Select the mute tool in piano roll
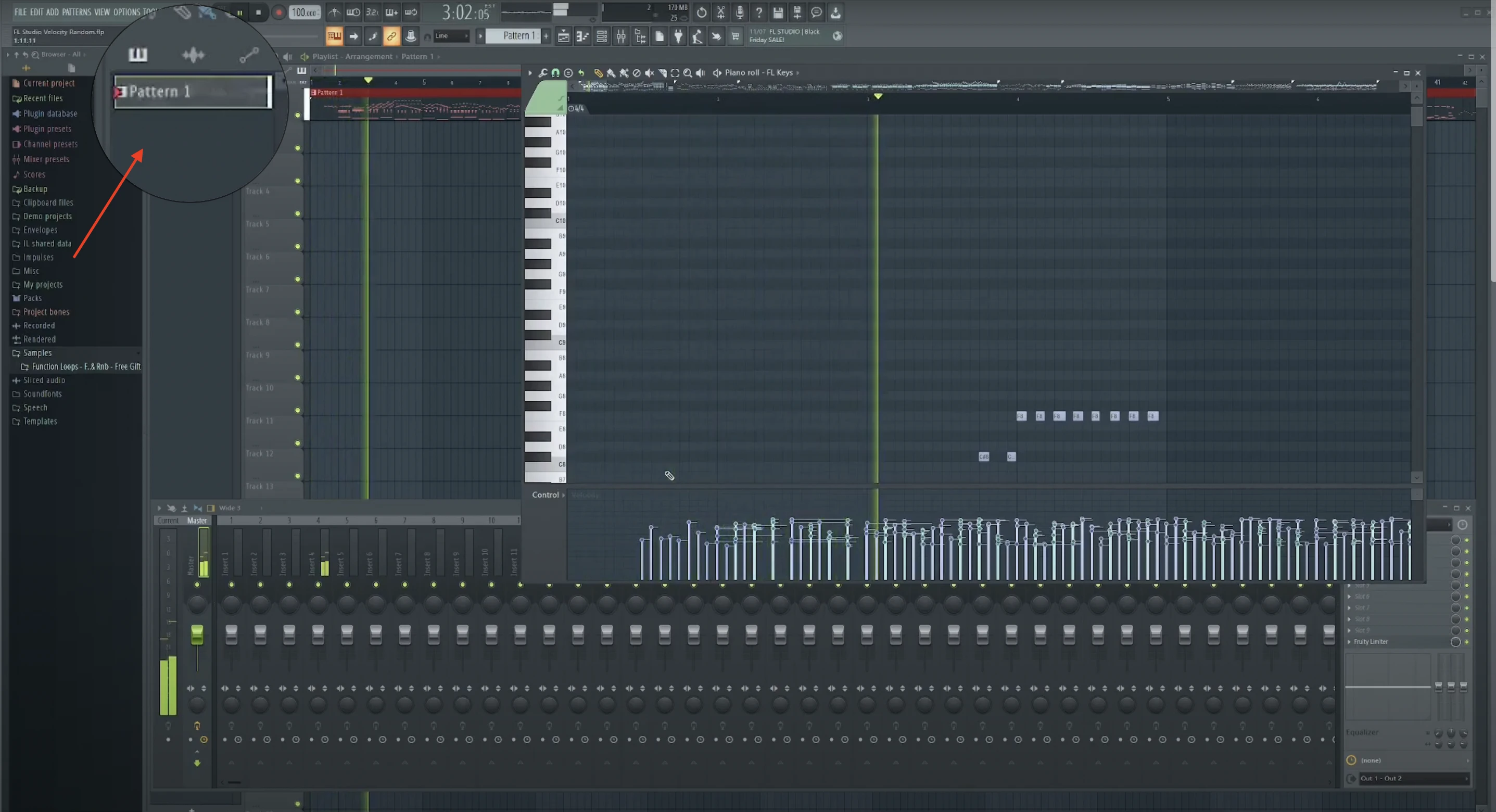 point(649,73)
